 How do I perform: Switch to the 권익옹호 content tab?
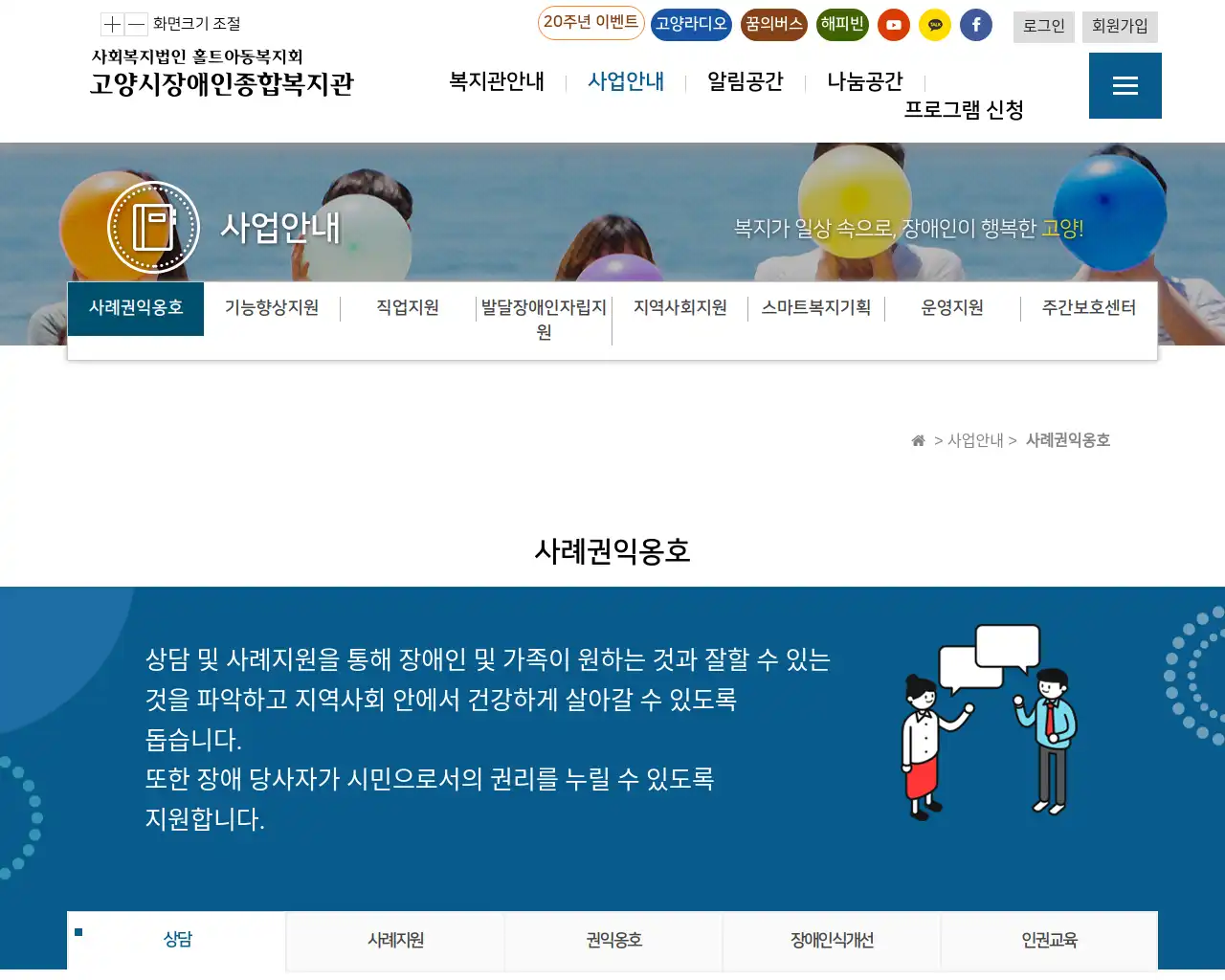pyautogui.click(x=613, y=941)
